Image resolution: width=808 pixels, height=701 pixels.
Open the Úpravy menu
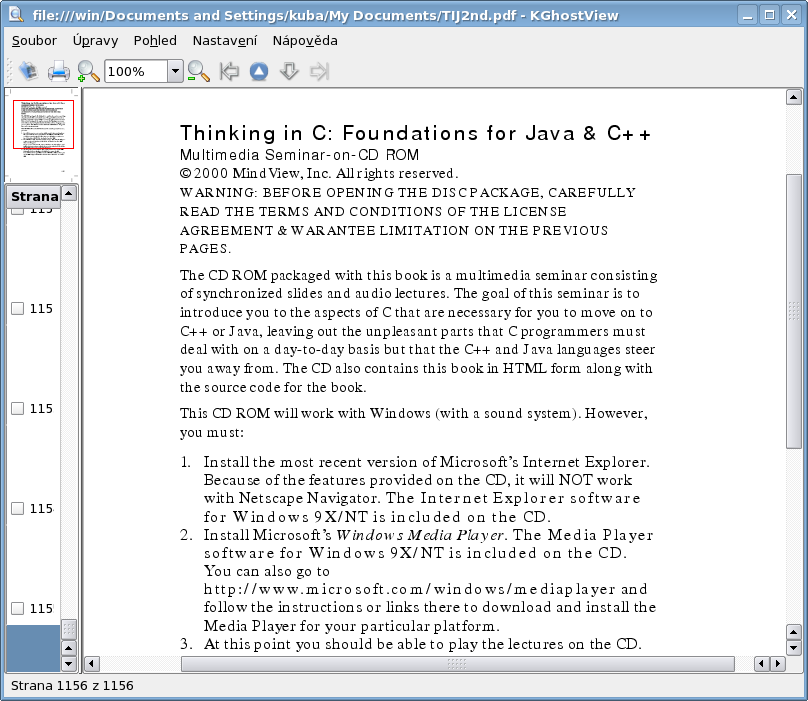click(x=95, y=41)
